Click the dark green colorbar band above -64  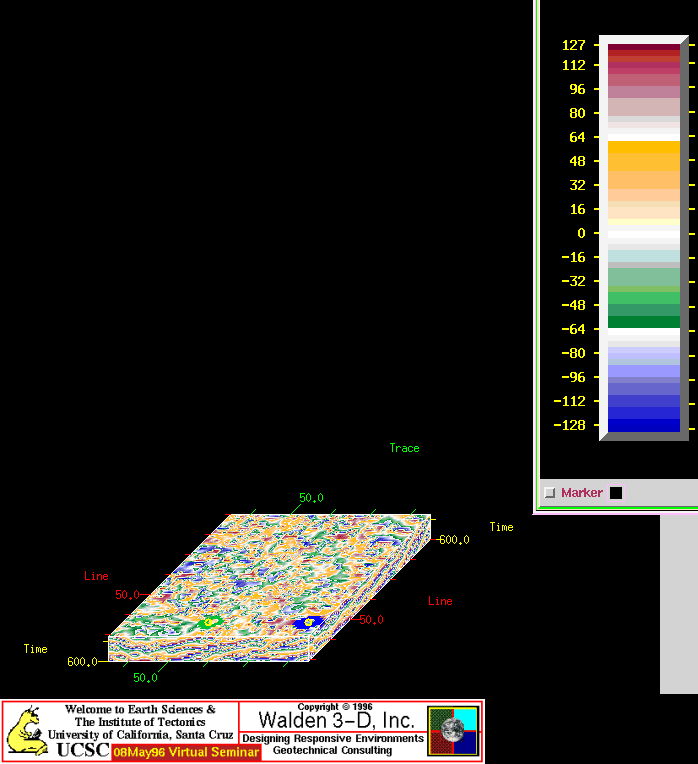tap(643, 322)
